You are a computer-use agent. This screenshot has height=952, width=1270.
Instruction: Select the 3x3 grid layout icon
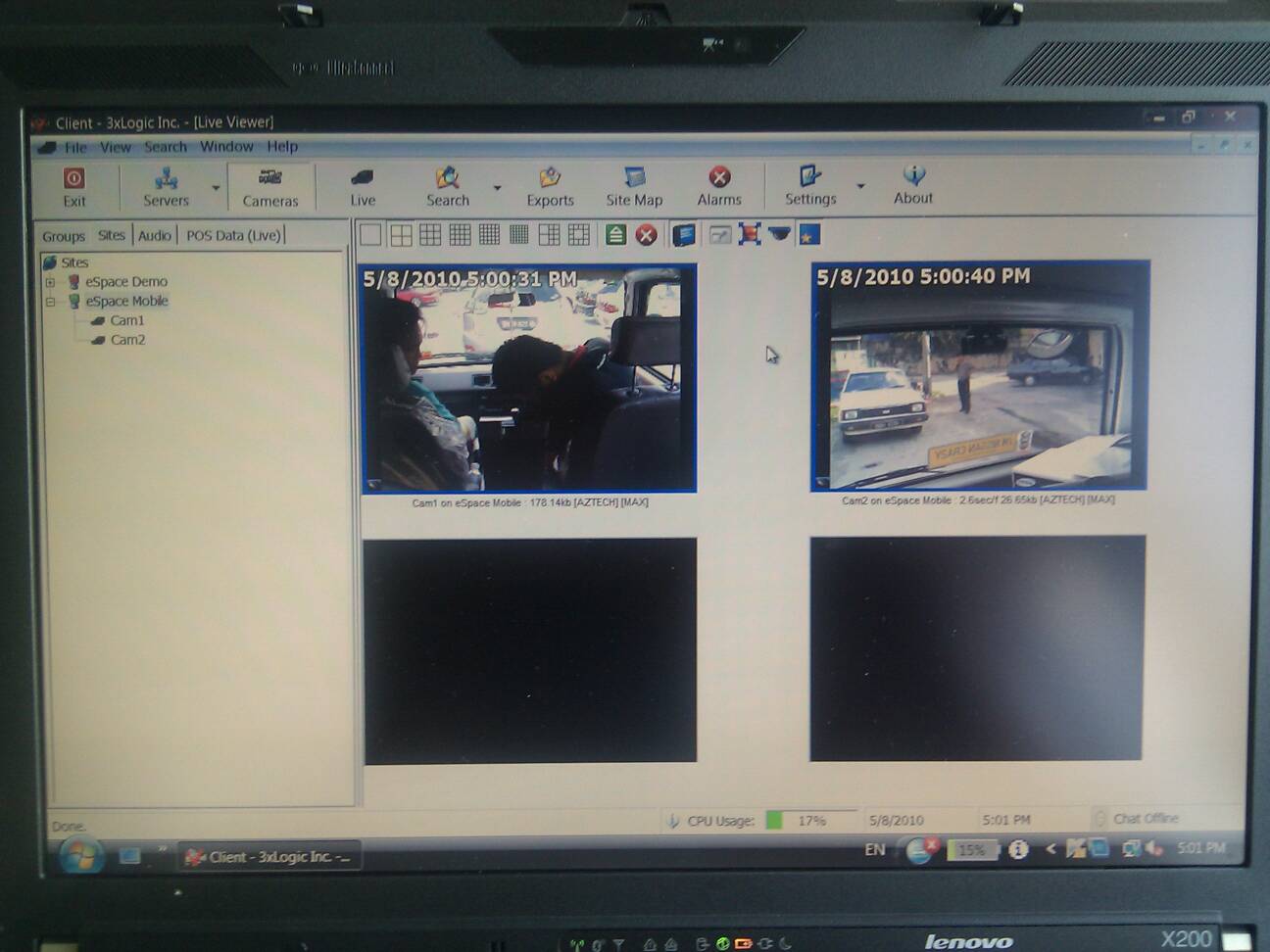click(430, 234)
